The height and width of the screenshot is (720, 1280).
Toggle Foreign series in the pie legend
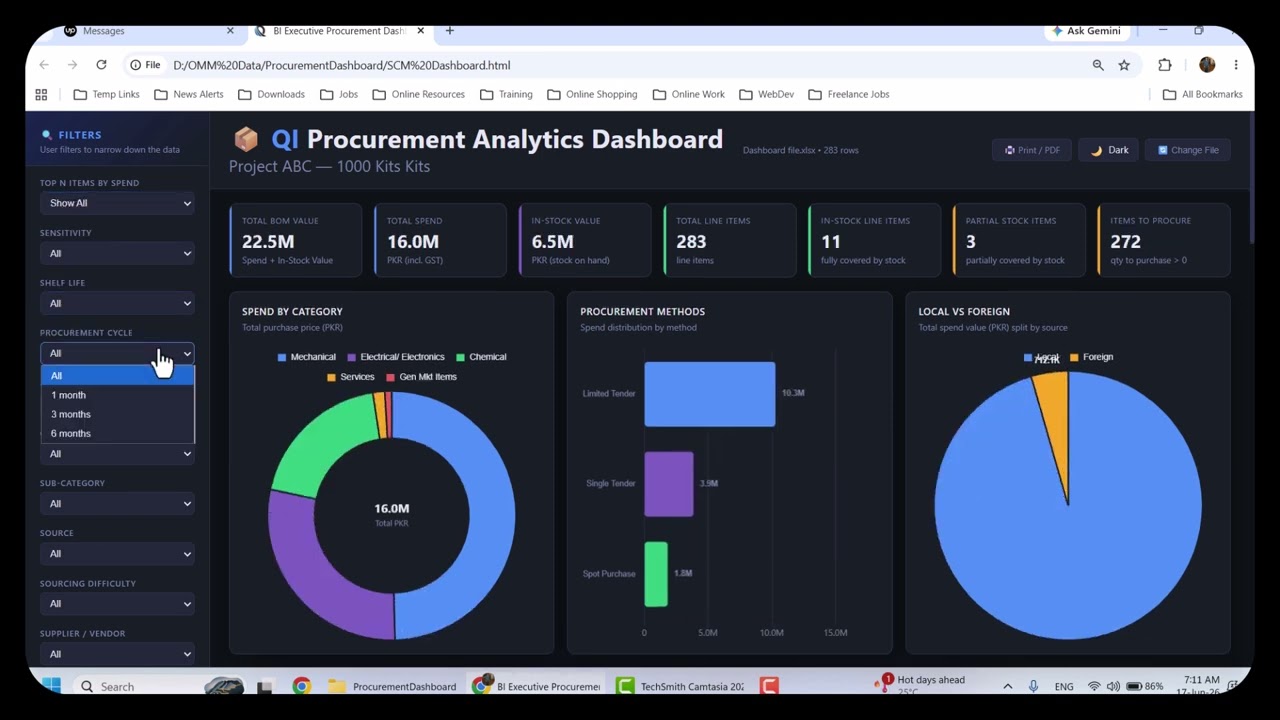(x=1091, y=357)
